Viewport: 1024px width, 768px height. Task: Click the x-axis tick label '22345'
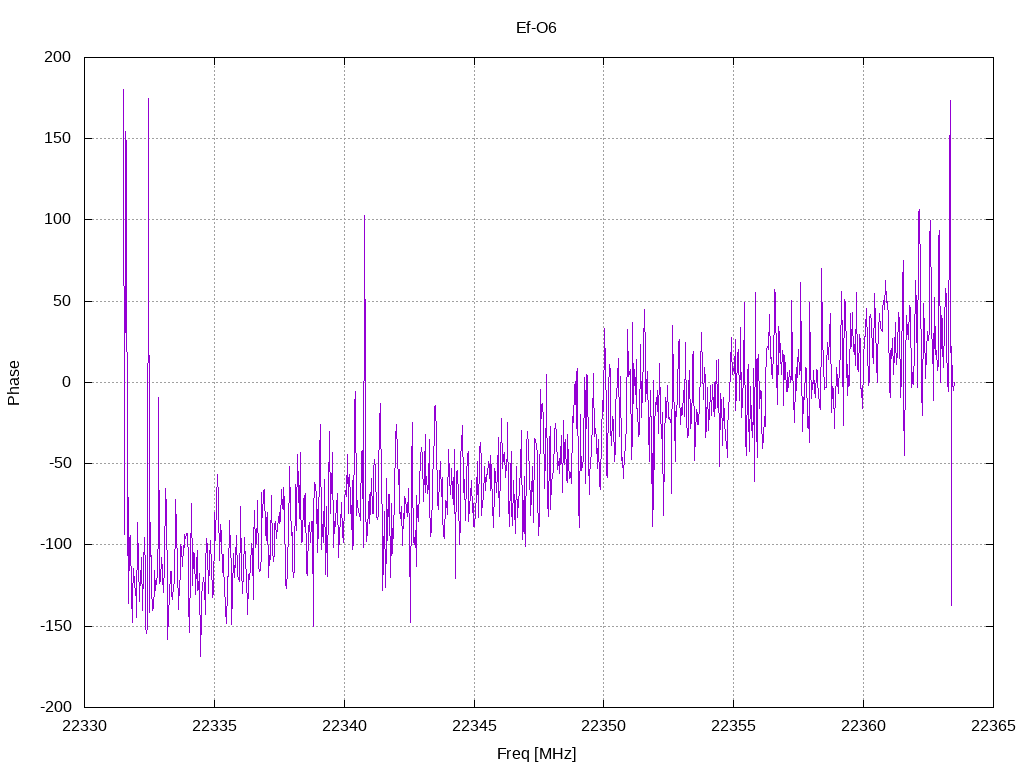474,726
